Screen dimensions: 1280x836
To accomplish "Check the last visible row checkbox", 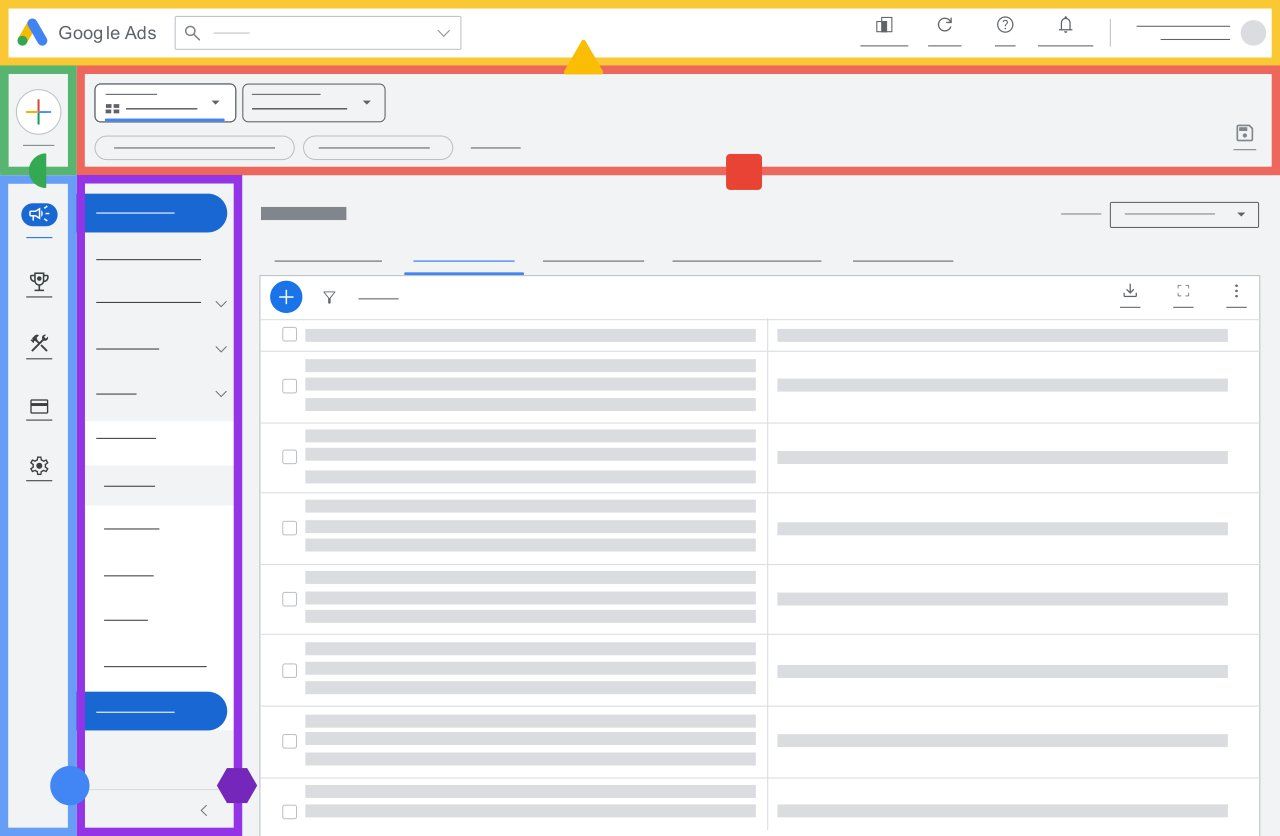I will pyautogui.click(x=289, y=812).
